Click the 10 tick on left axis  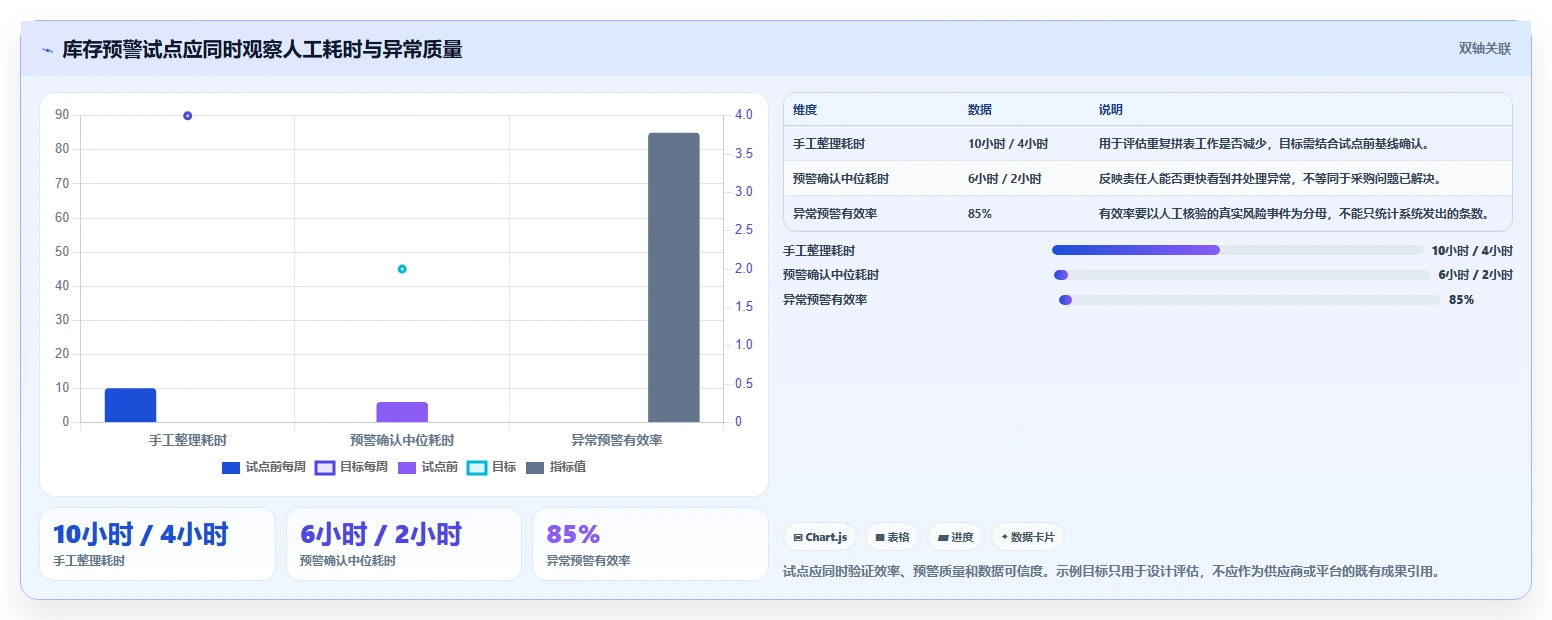[62, 388]
